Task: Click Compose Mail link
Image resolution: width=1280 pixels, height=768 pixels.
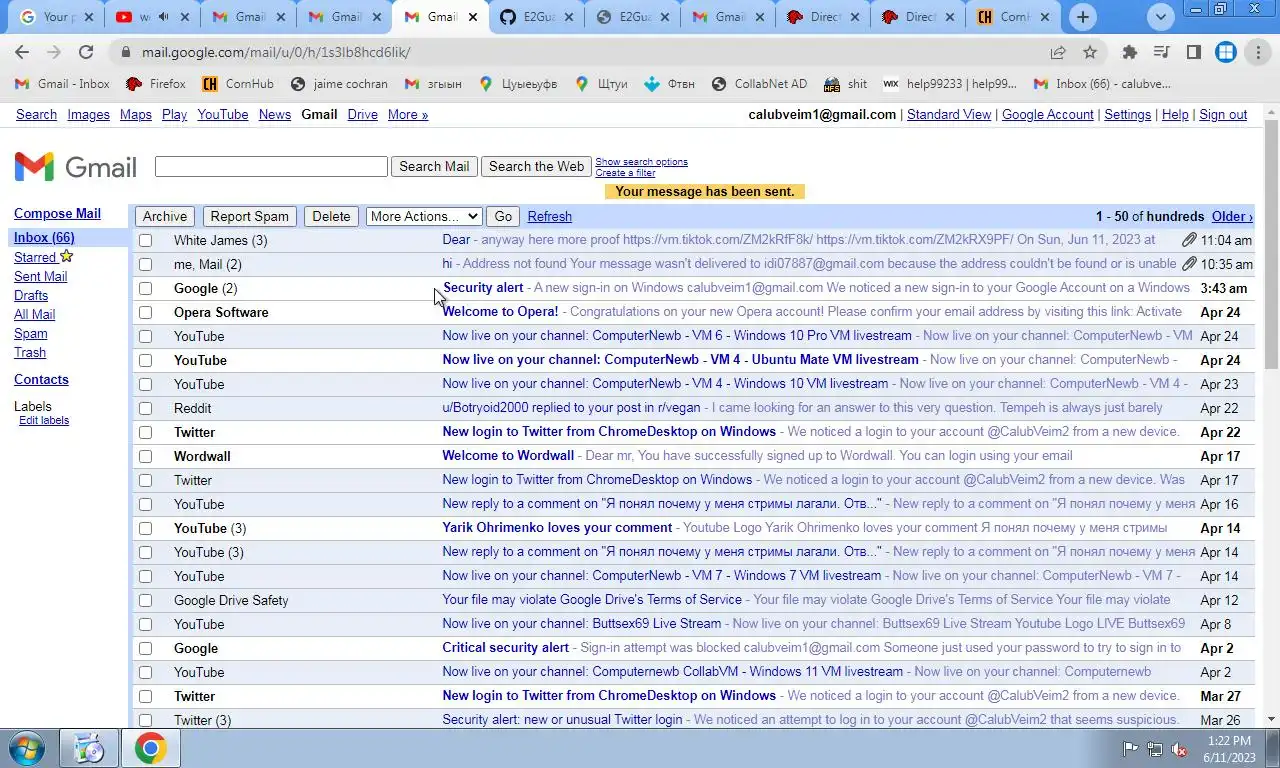Action: coord(57,213)
